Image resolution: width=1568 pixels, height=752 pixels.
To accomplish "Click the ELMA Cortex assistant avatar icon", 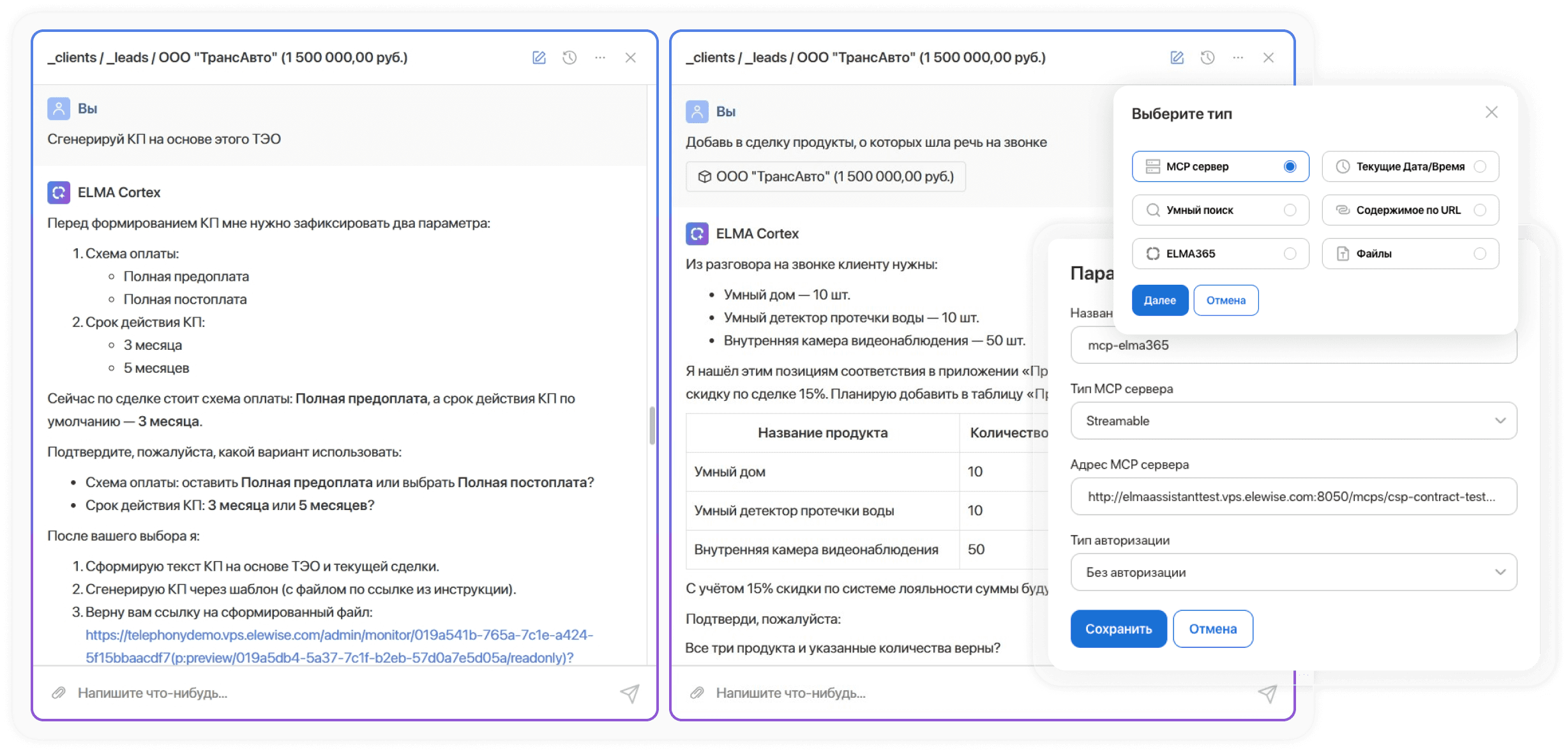I will coord(59,192).
